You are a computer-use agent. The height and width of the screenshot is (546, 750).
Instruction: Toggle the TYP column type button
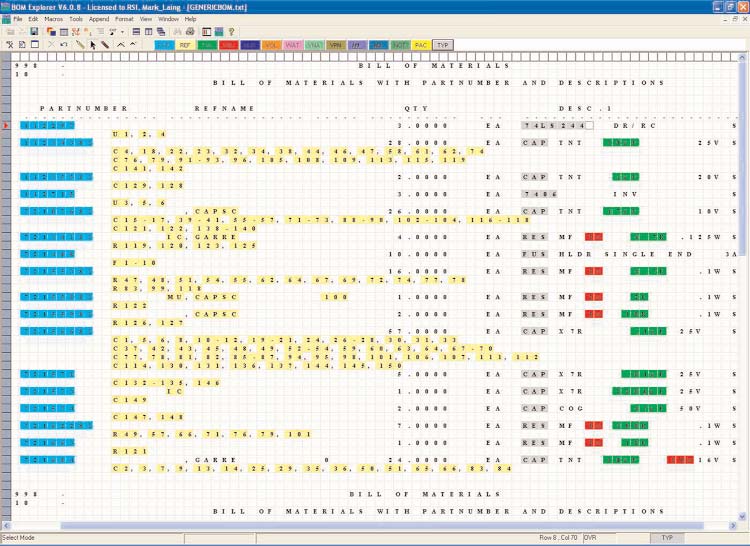coord(442,45)
